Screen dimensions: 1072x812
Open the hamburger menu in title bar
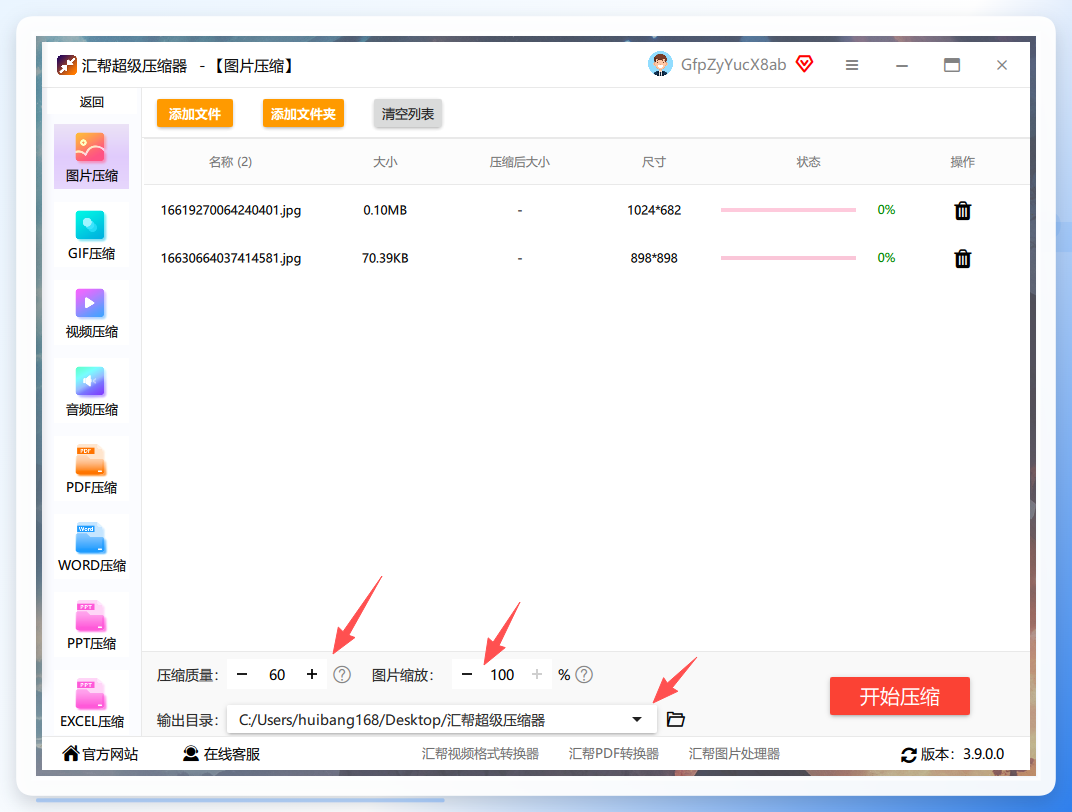click(x=852, y=65)
